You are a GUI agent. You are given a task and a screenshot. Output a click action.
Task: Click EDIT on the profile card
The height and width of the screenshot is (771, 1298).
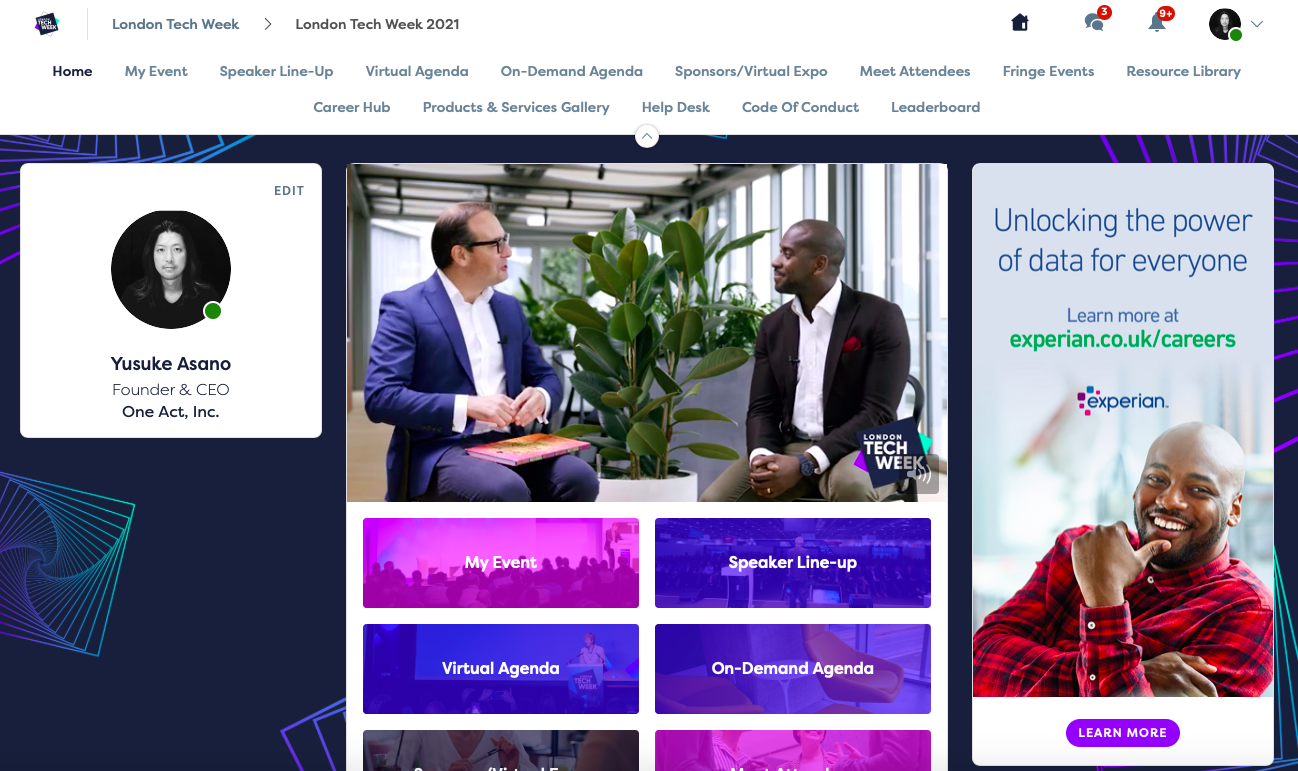click(289, 190)
